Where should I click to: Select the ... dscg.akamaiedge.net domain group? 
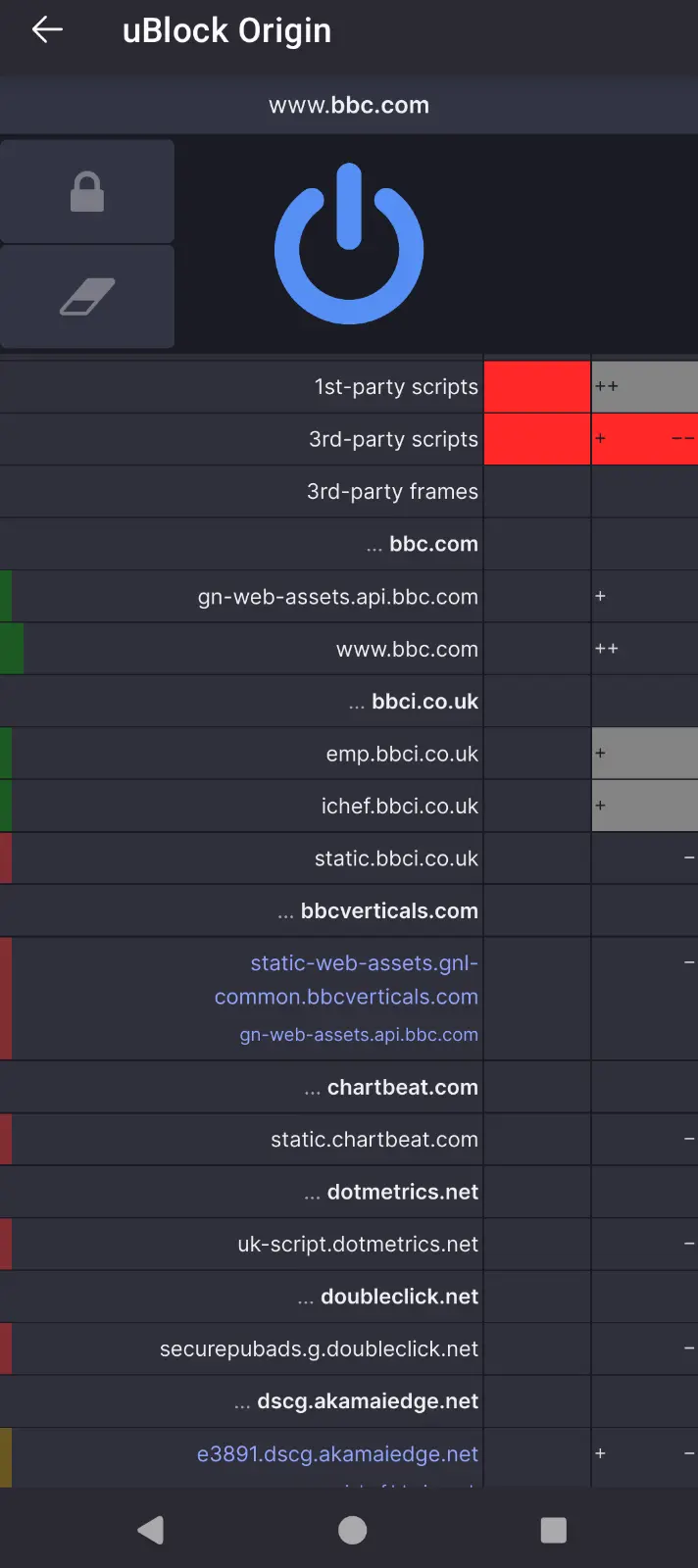pos(241,1402)
